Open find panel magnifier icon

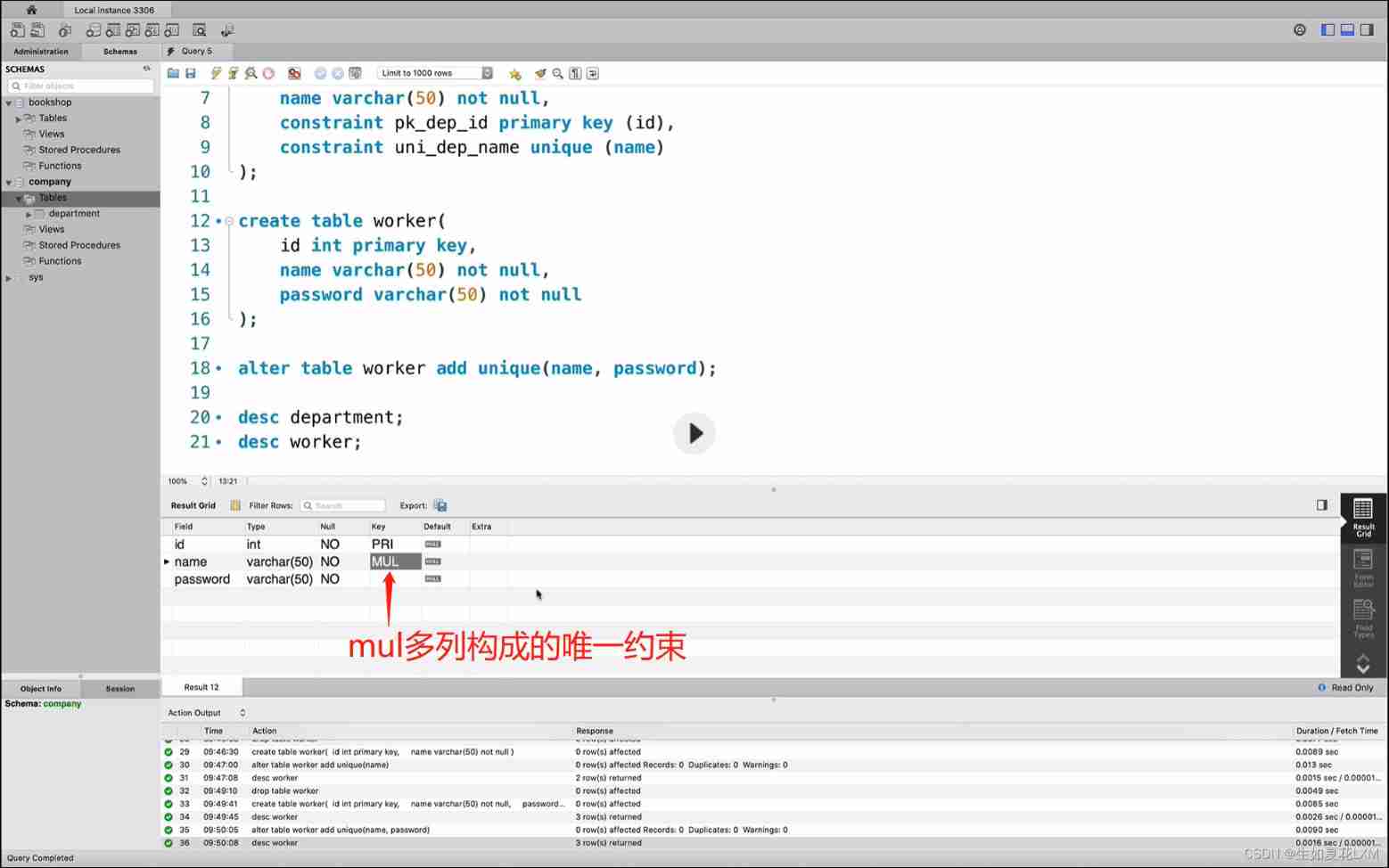(557, 73)
